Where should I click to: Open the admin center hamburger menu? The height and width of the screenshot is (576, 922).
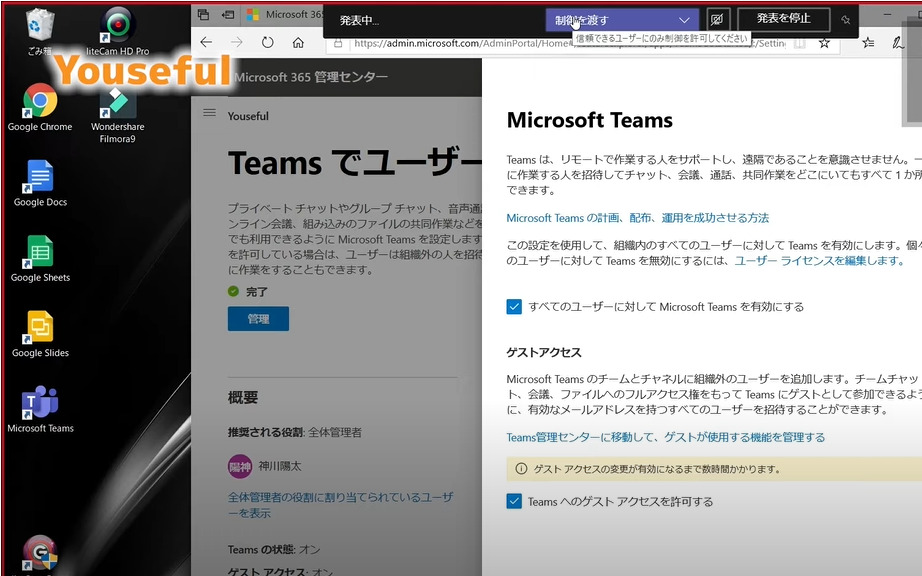[209, 112]
